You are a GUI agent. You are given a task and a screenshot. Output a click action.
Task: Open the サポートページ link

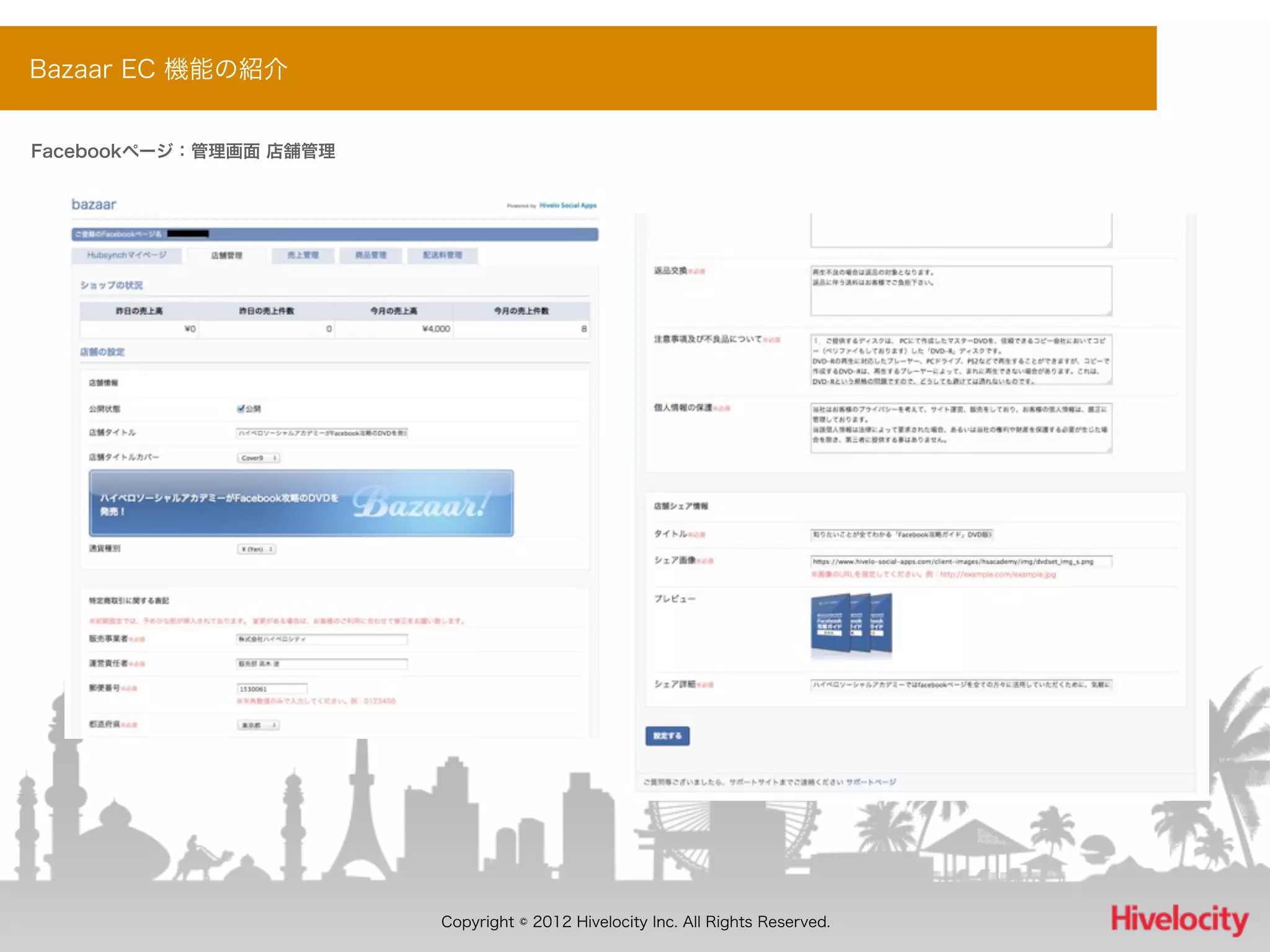click(x=871, y=782)
